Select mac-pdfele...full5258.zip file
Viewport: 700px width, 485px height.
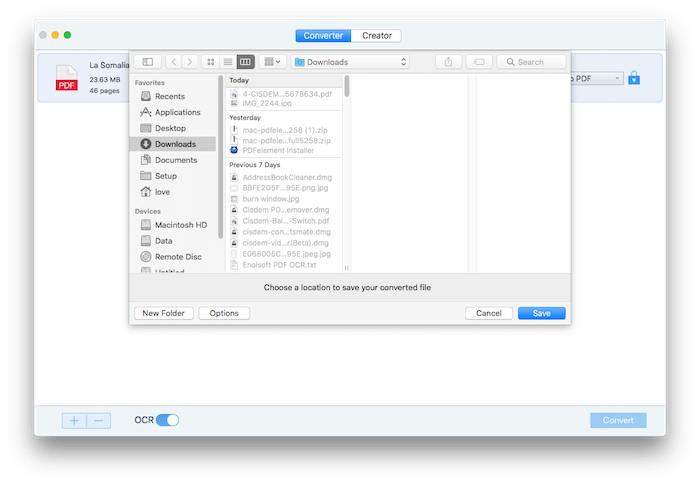284,141
